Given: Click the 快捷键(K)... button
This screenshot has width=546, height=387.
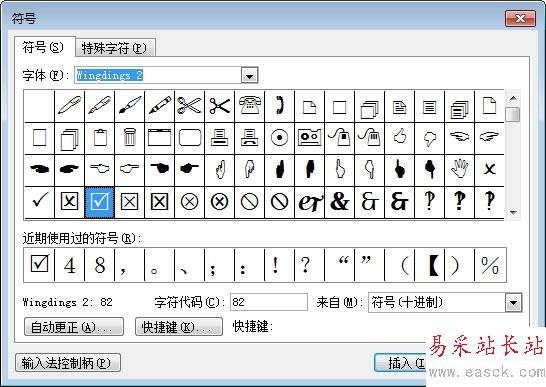Looking at the screenshot, I should point(179,327).
